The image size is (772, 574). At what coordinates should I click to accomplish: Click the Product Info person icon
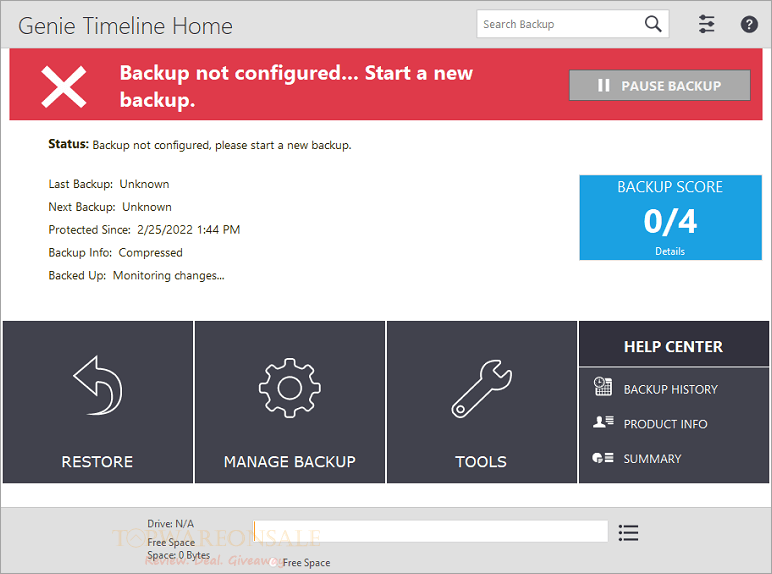click(x=603, y=422)
